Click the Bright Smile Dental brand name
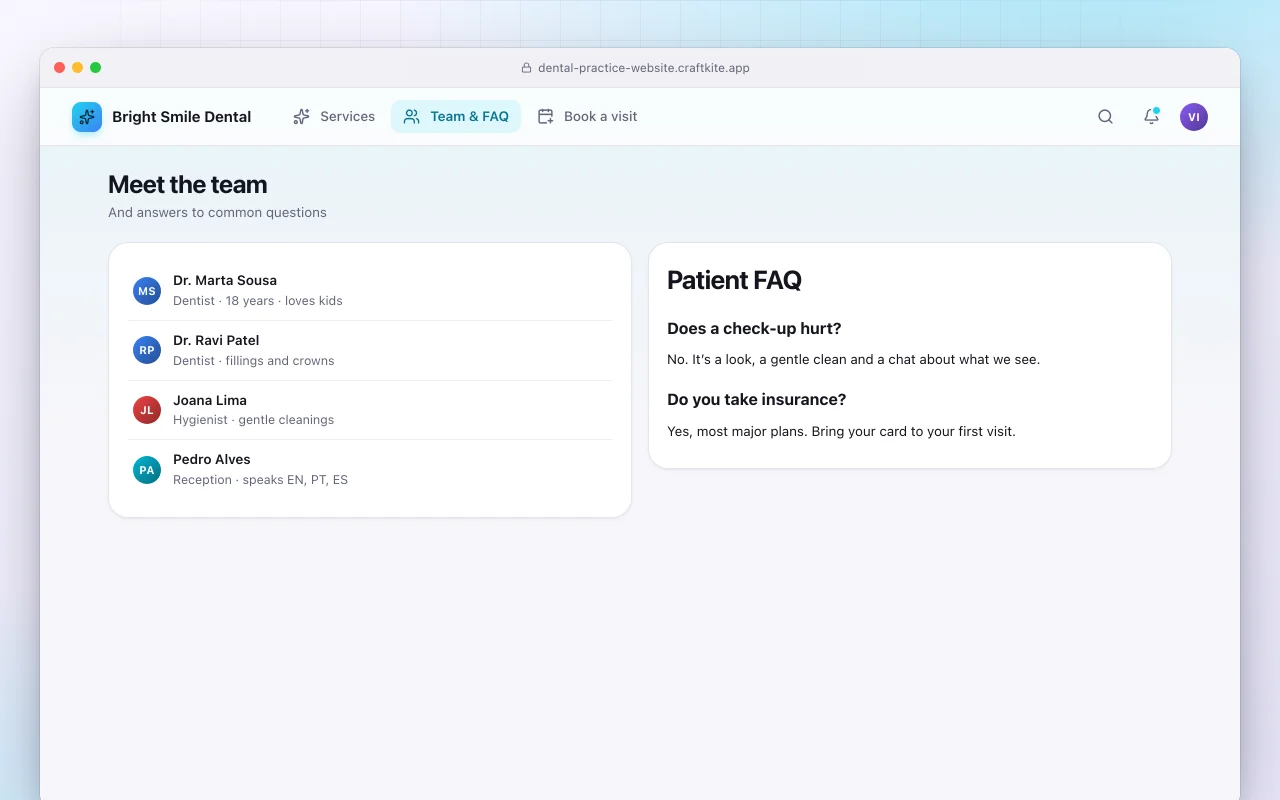1280x800 pixels. pyautogui.click(x=181, y=117)
